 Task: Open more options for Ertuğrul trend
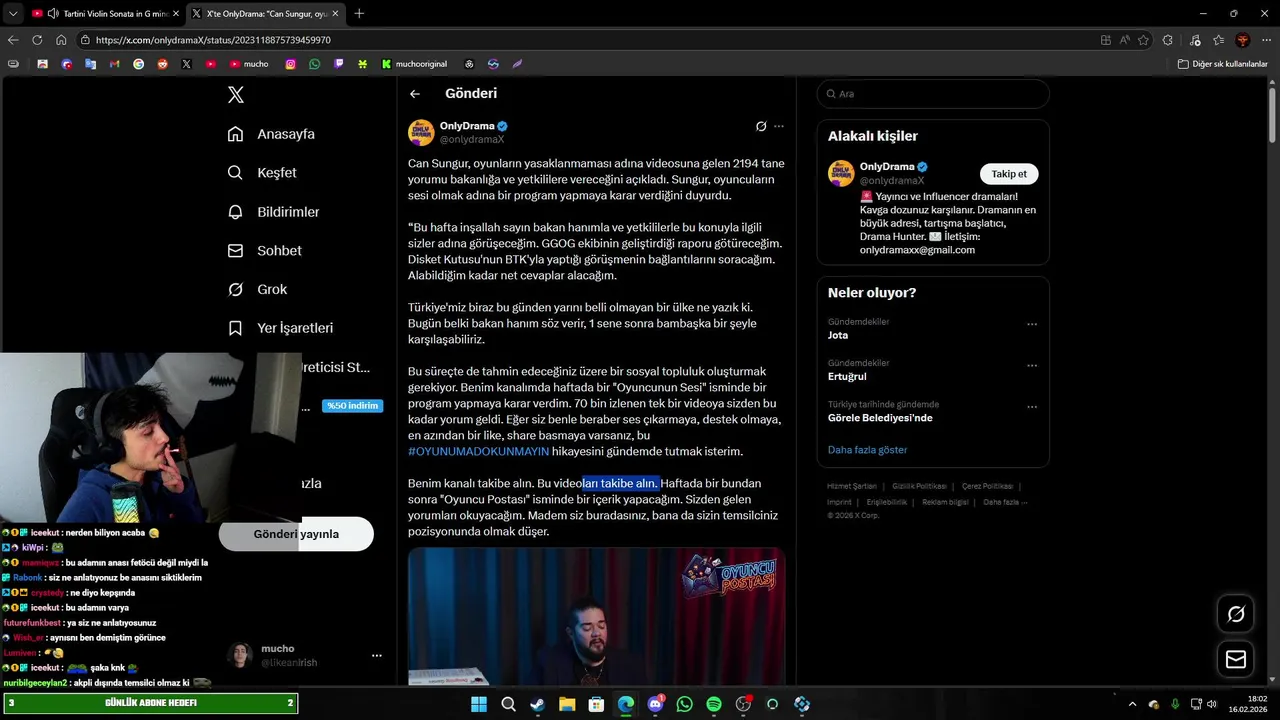(x=1032, y=365)
